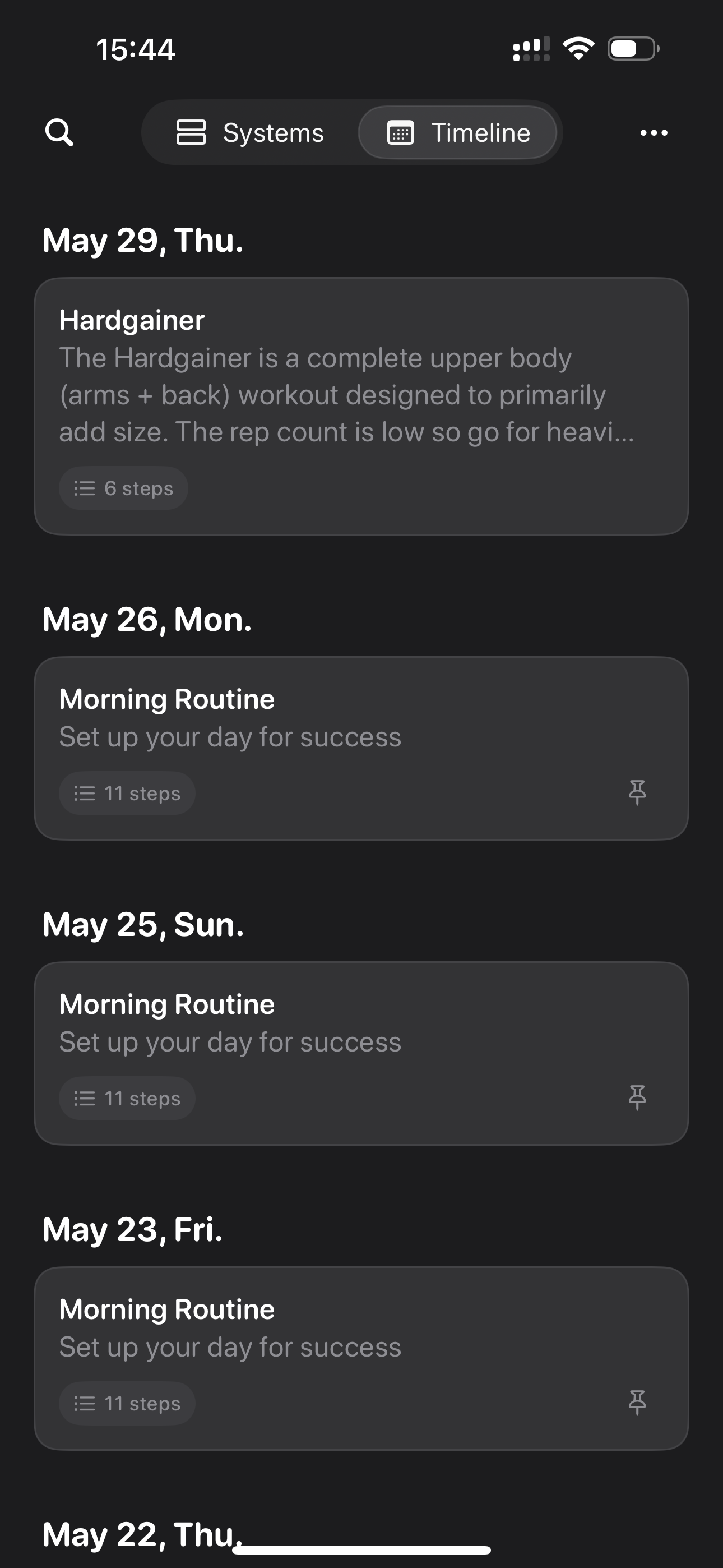Image resolution: width=723 pixels, height=1568 pixels.
Task: Expand 11 steps chip under May 26
Action: pyautogui.click(x=127, y=793)
